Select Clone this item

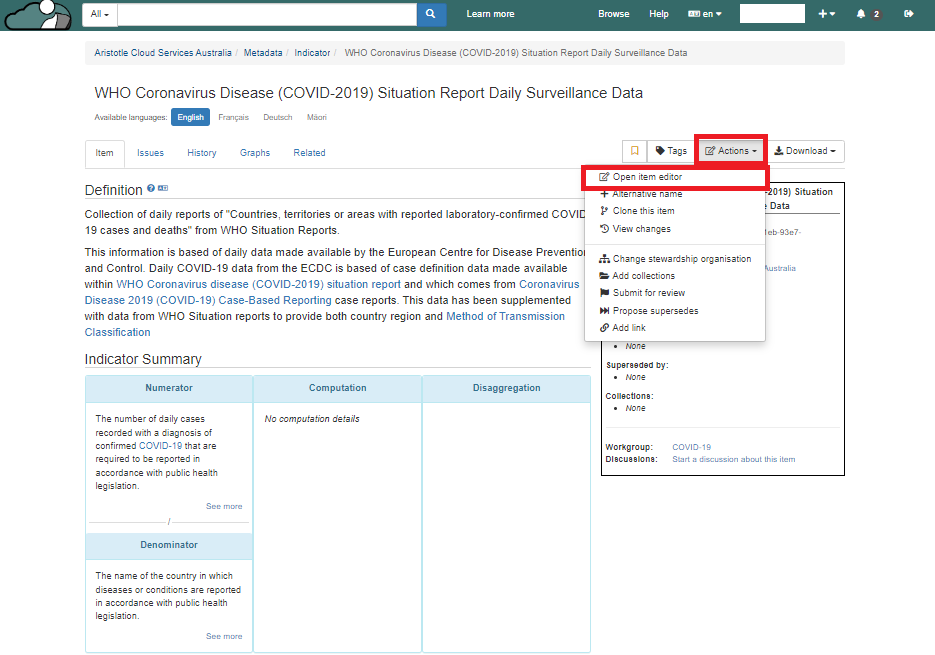(643, 211)
